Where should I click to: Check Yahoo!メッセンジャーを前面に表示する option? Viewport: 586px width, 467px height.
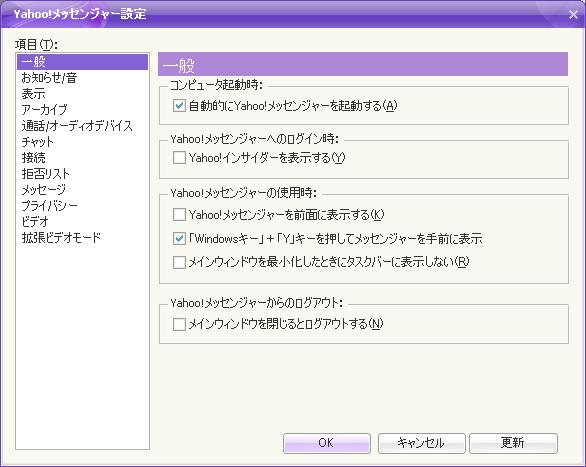(179, 215)
